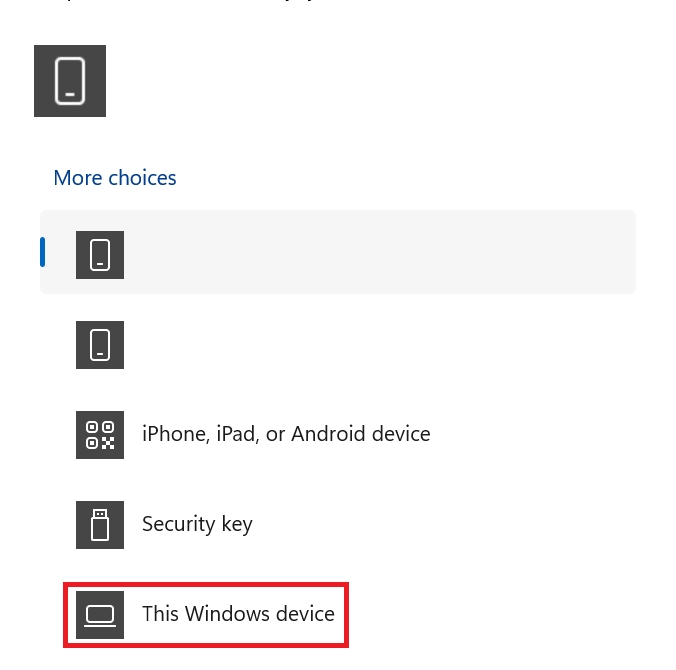Image resolution: width=676 pixels, height=670 pixels.
Task: Click blank space right of the second phone icon
Action: coord(380,345)
